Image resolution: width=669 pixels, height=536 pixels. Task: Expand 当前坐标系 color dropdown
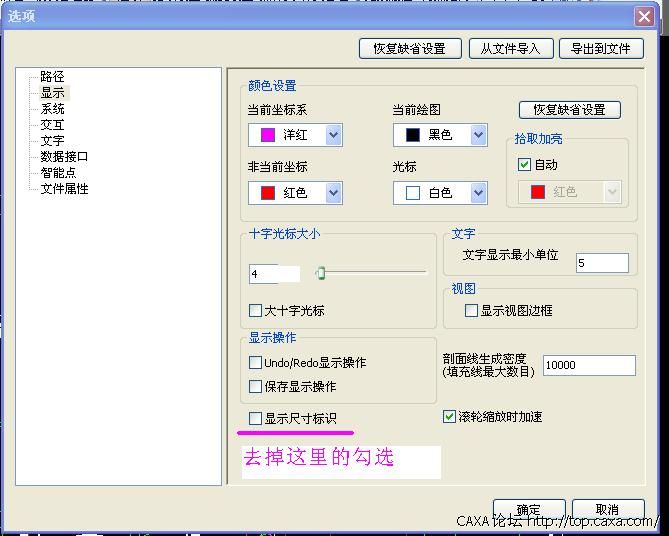point(333,135)
